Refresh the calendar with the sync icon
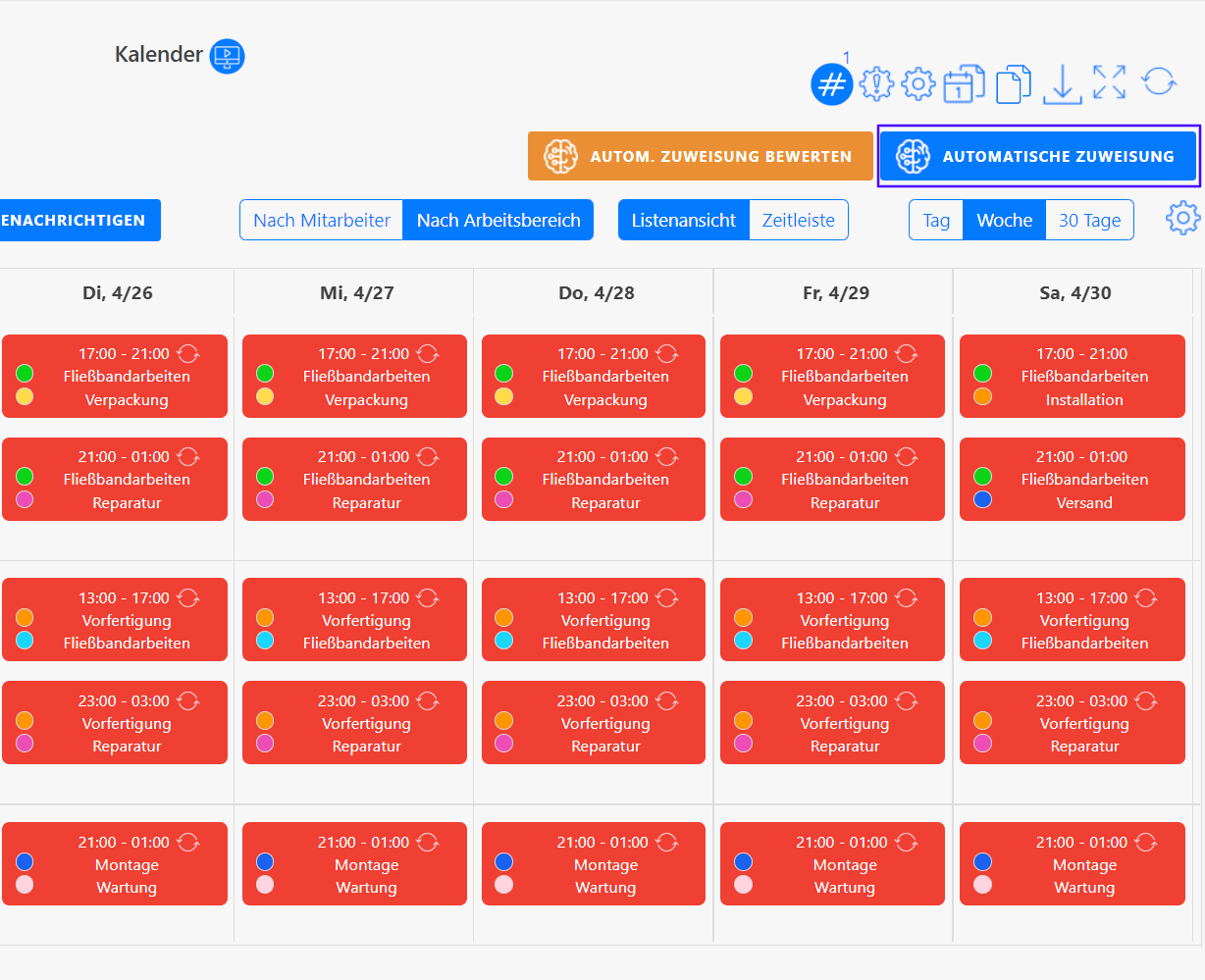This screenshot has width=1205, height=980. [x=1159, y=81]
